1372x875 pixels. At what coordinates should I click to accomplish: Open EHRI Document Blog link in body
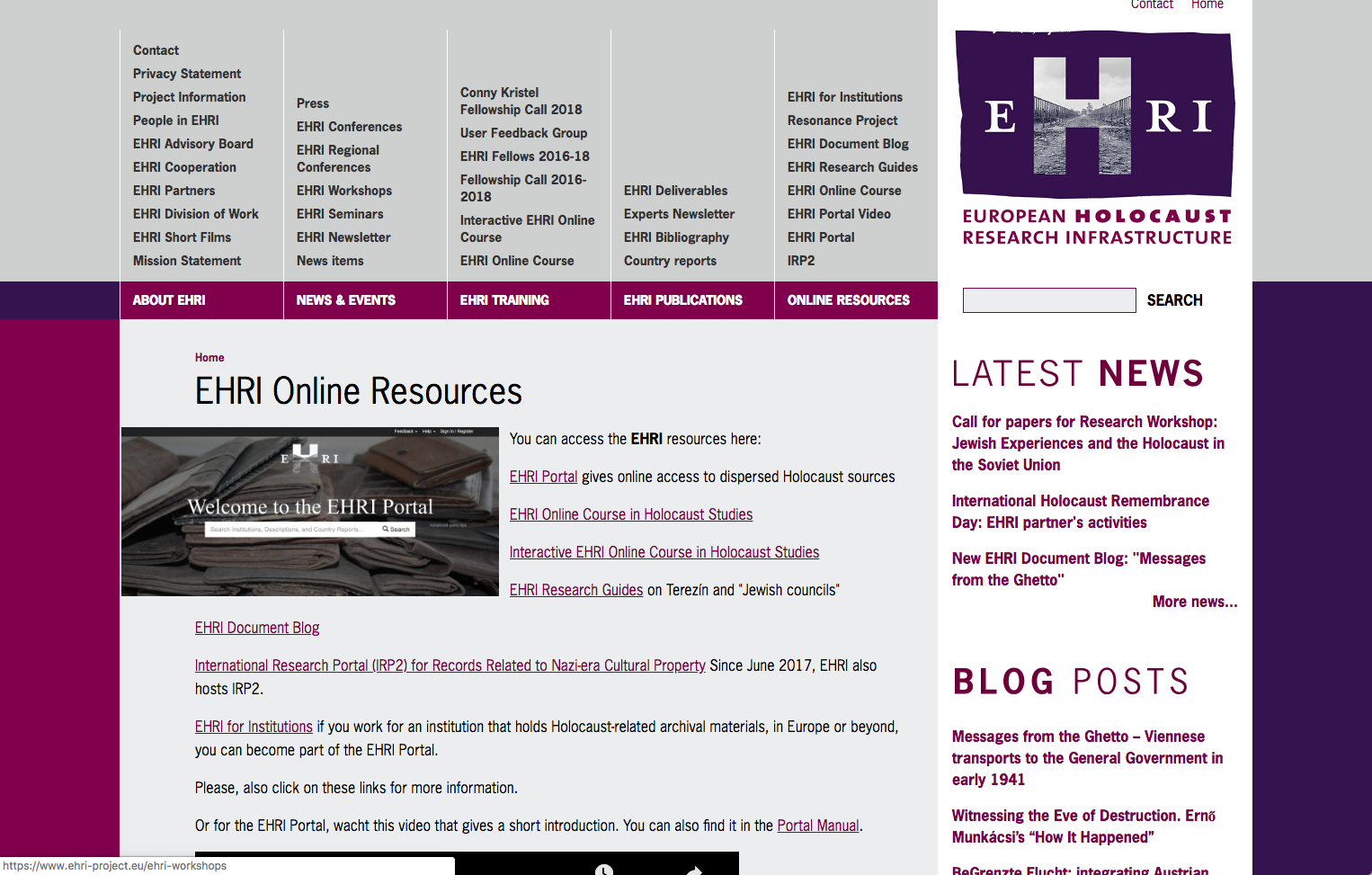pos(257,628)
